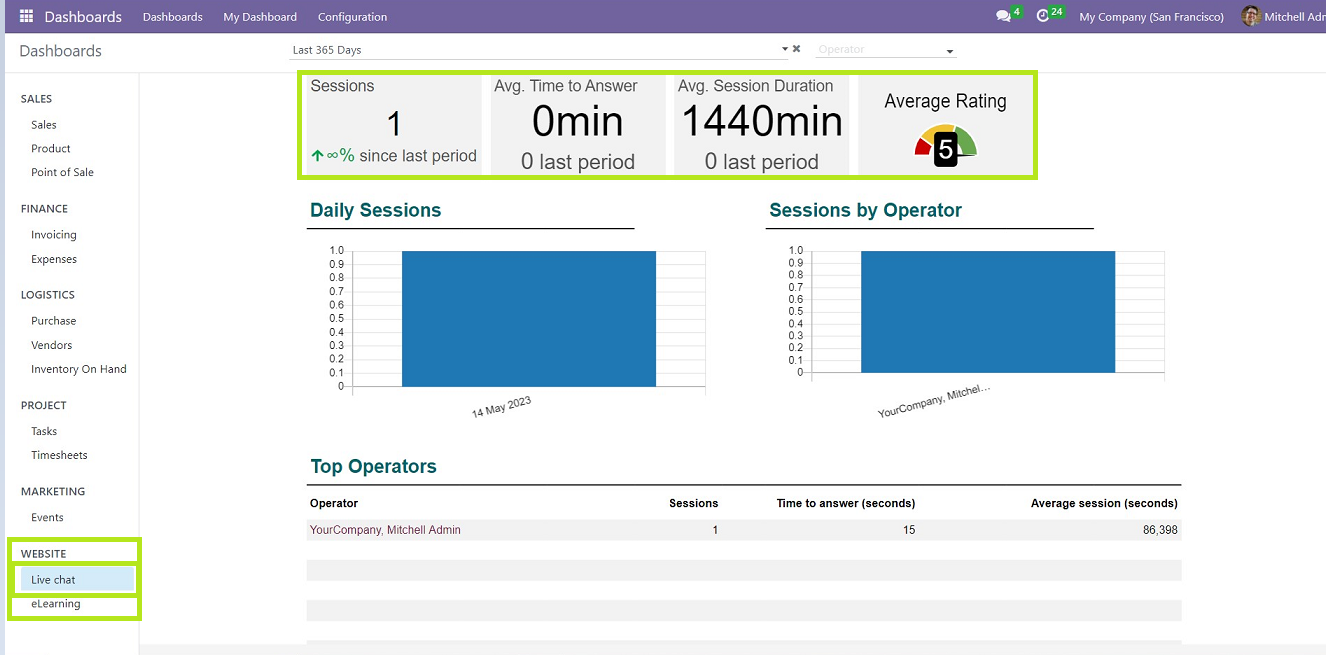Open the Dashboards menu in top bar
Viewport: 1326px width, 655px height.
(172, 17)
